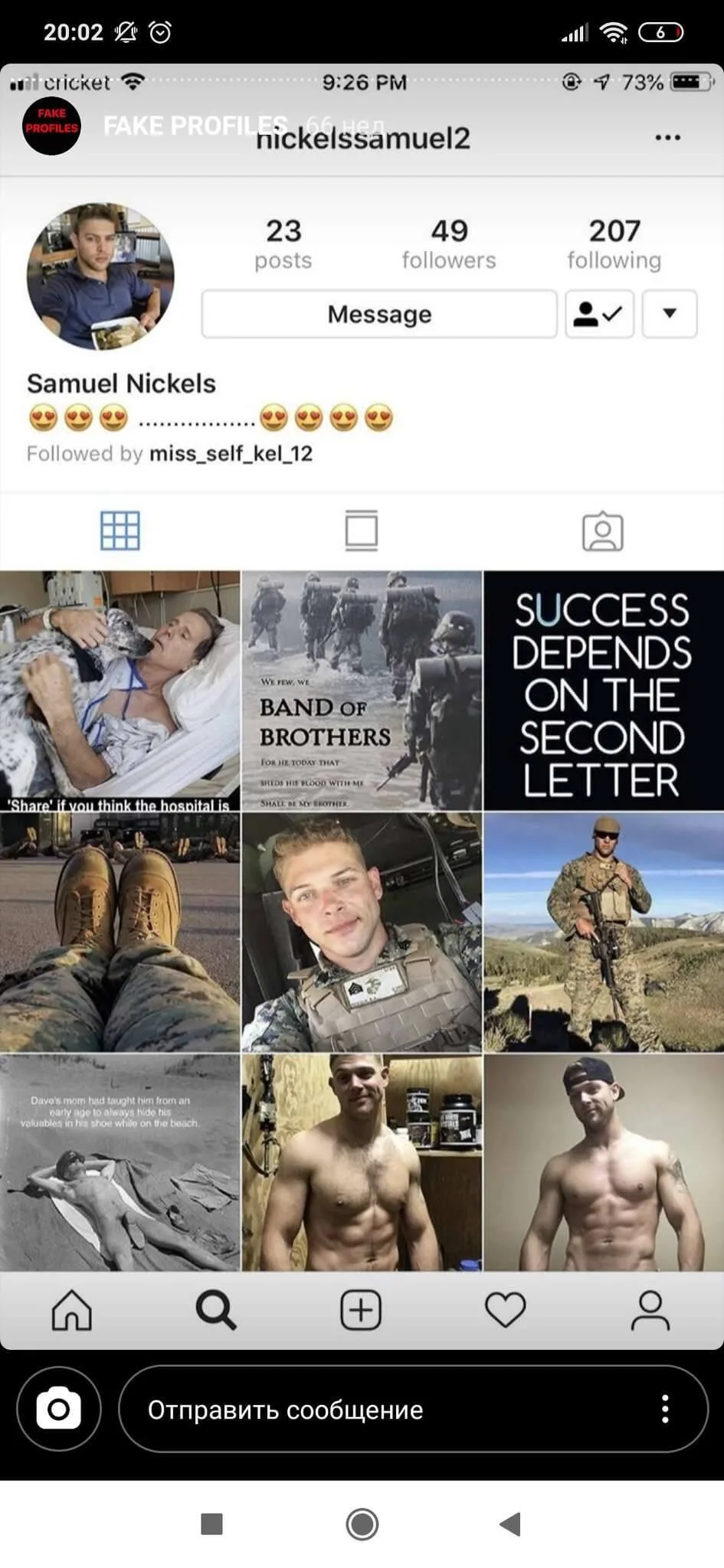Open the search magnifier in bottom bar
Image resolution: width=724 pixels, height=1568 pixels.
[x=216, y=1310]
